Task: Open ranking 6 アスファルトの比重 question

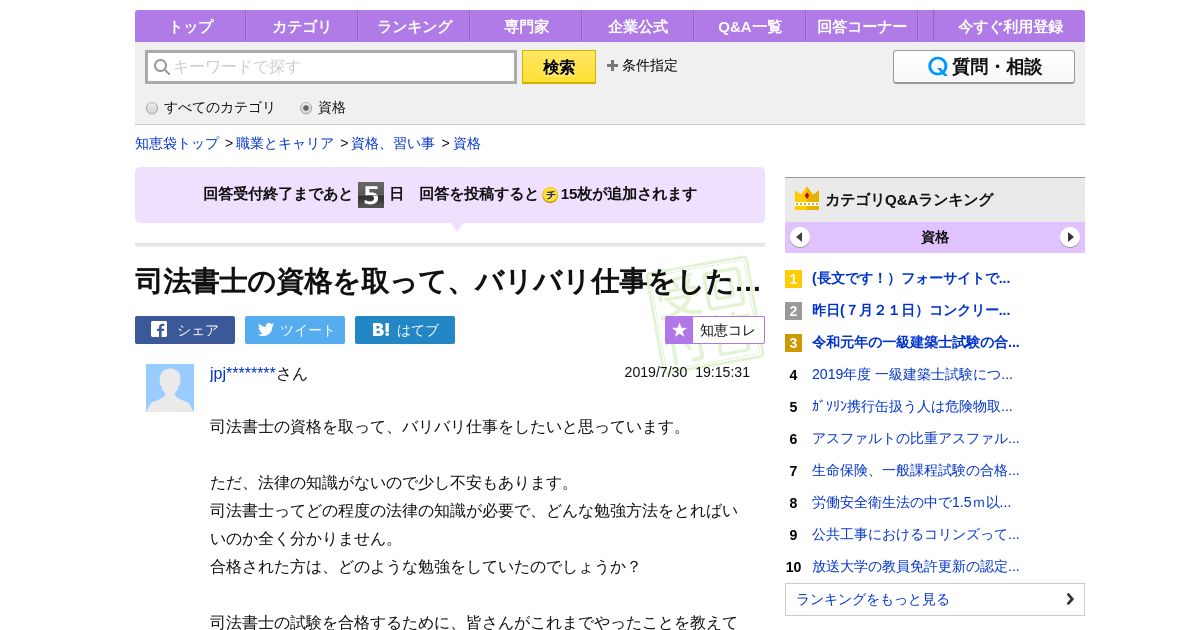Action: pyautogui.click(x=916, y=438)
